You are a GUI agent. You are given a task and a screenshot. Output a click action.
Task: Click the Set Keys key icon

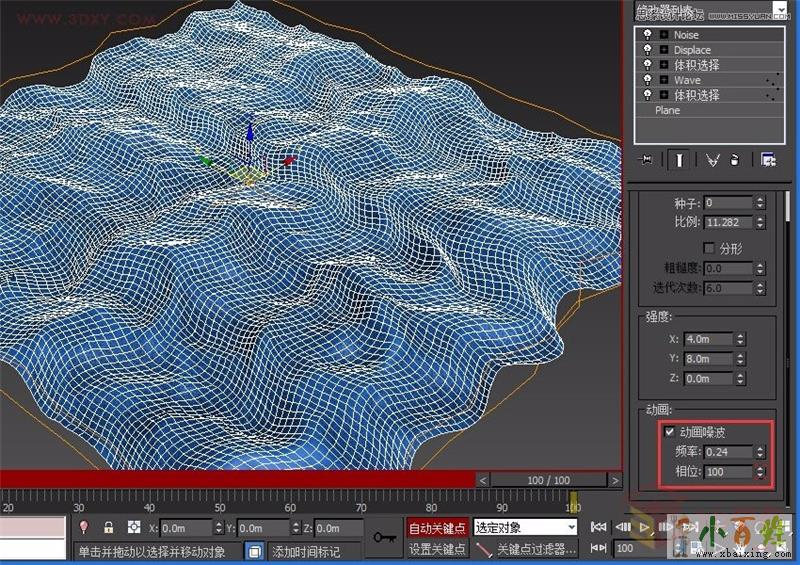(384, 538)
